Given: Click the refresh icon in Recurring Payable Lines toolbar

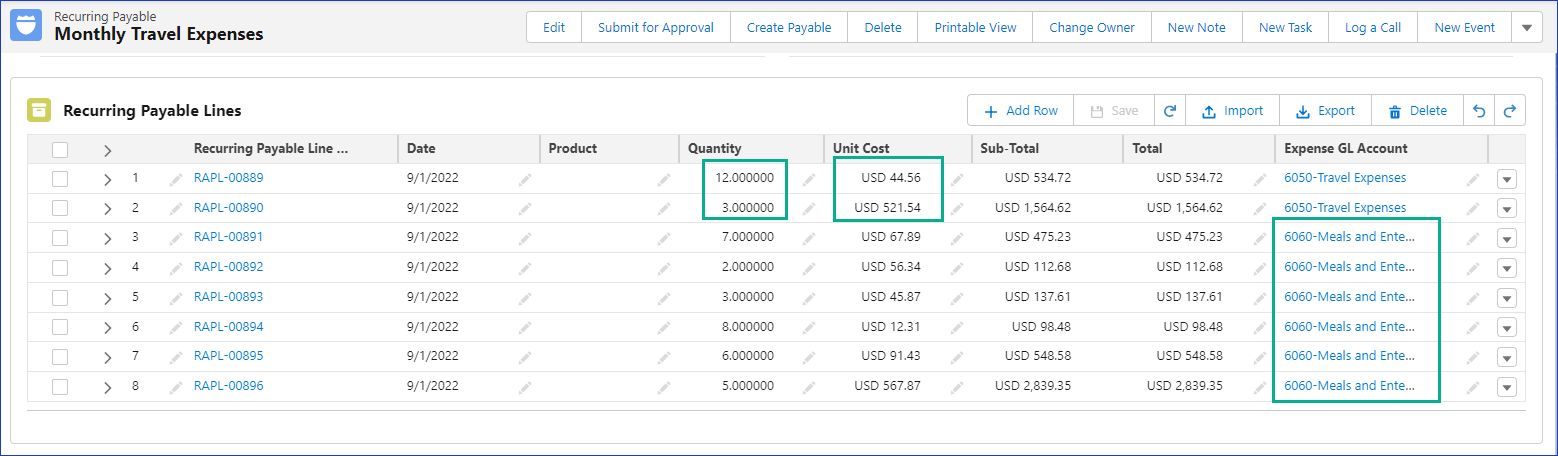Looking at the screenshot, I should (x=1169, y=111).
